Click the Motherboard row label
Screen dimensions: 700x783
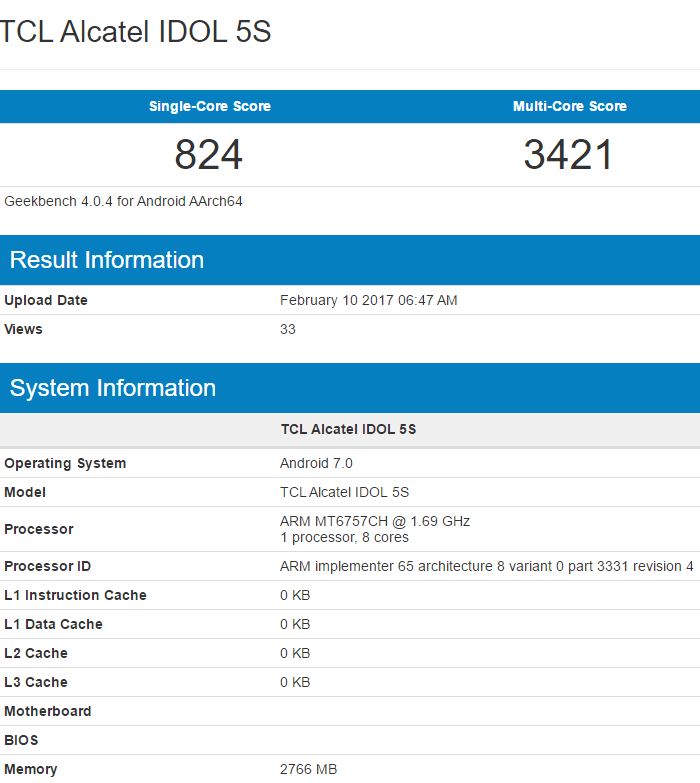coord(48,711)
